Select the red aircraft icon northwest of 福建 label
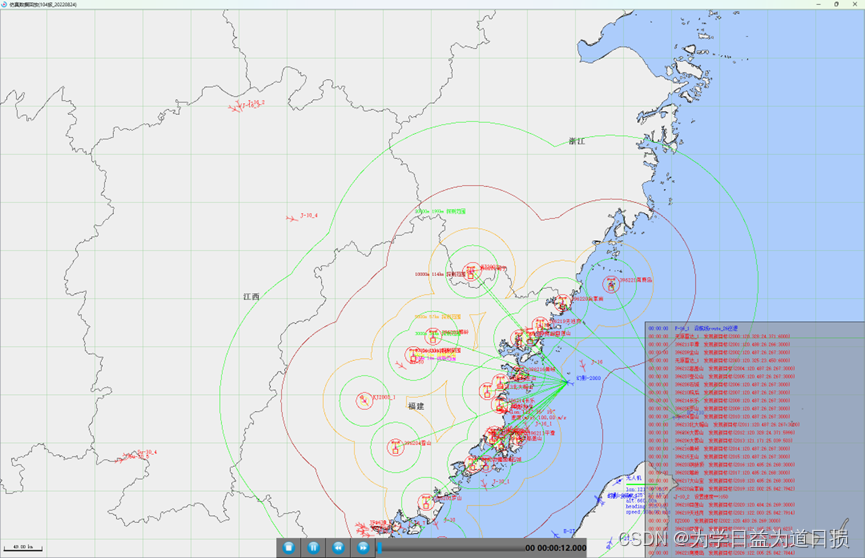The width and height of the screenshot is (865, 558). (401, 365)
